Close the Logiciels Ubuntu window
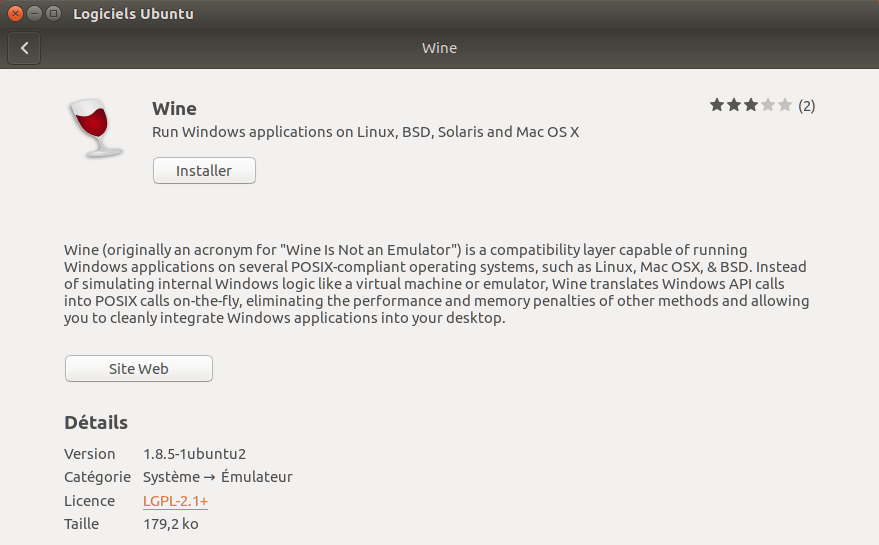The width and height of the screenshot is (879, 545). pos(16,13)
